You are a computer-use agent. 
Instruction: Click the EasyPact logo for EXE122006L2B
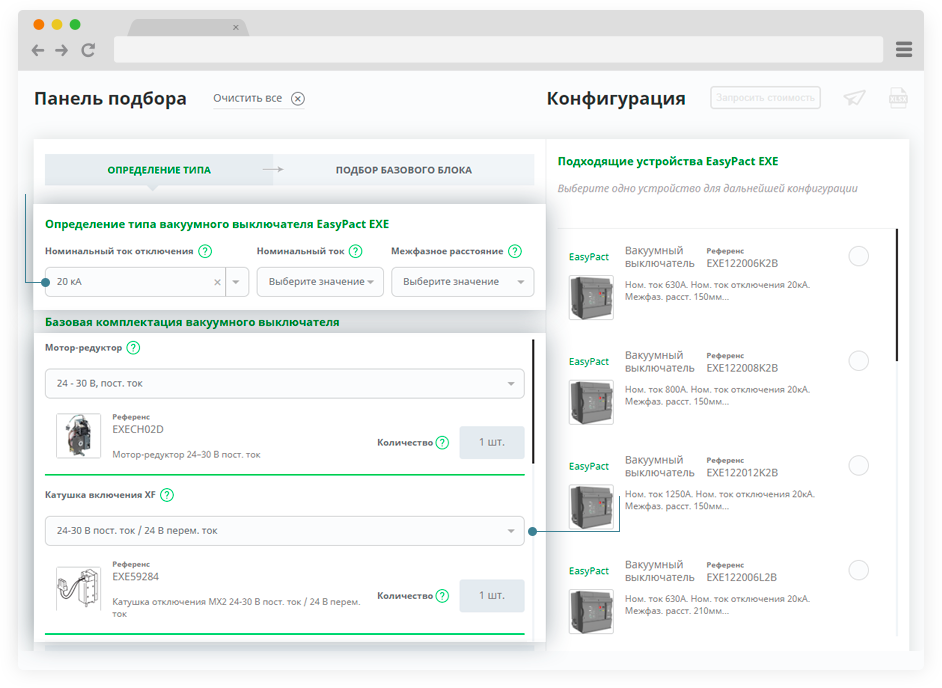[589, 570]
